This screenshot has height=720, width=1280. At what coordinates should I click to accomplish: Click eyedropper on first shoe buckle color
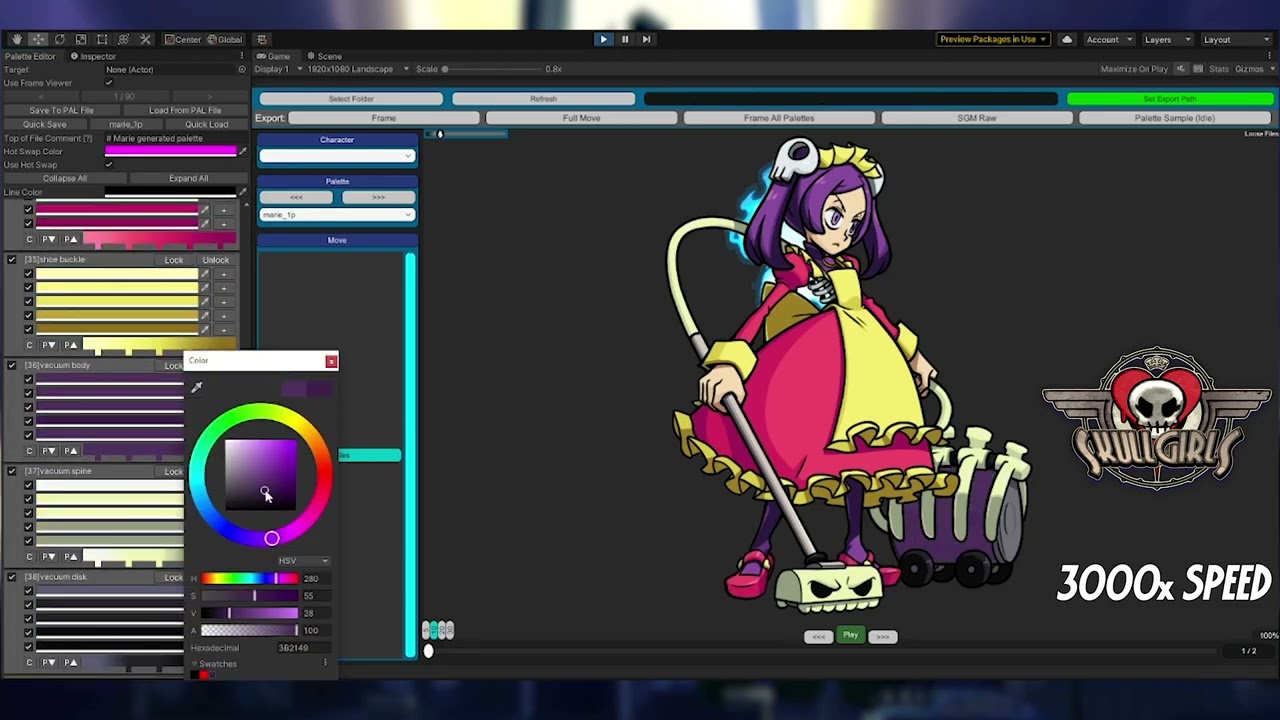click(x=205, y=274)
